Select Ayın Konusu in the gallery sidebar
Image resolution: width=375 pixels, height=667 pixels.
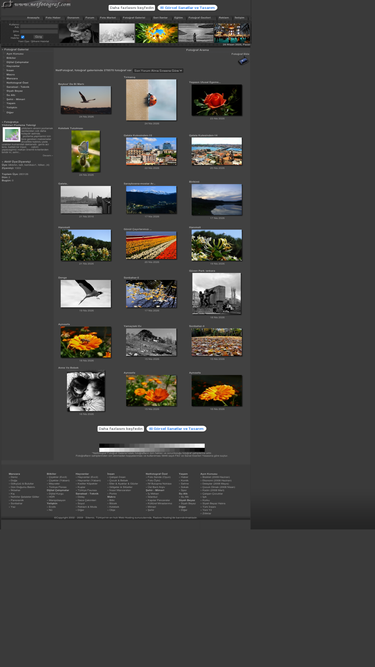pyautogui.click(x=15, y=54)
